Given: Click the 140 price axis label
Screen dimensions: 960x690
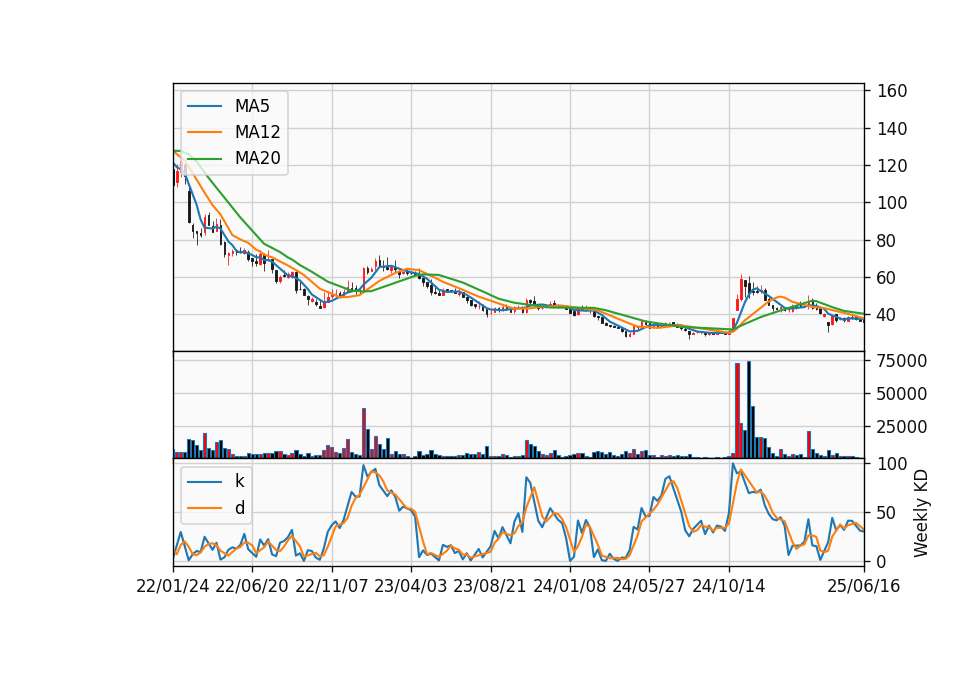Looking at the screenshot, I should tap(892, 129).
